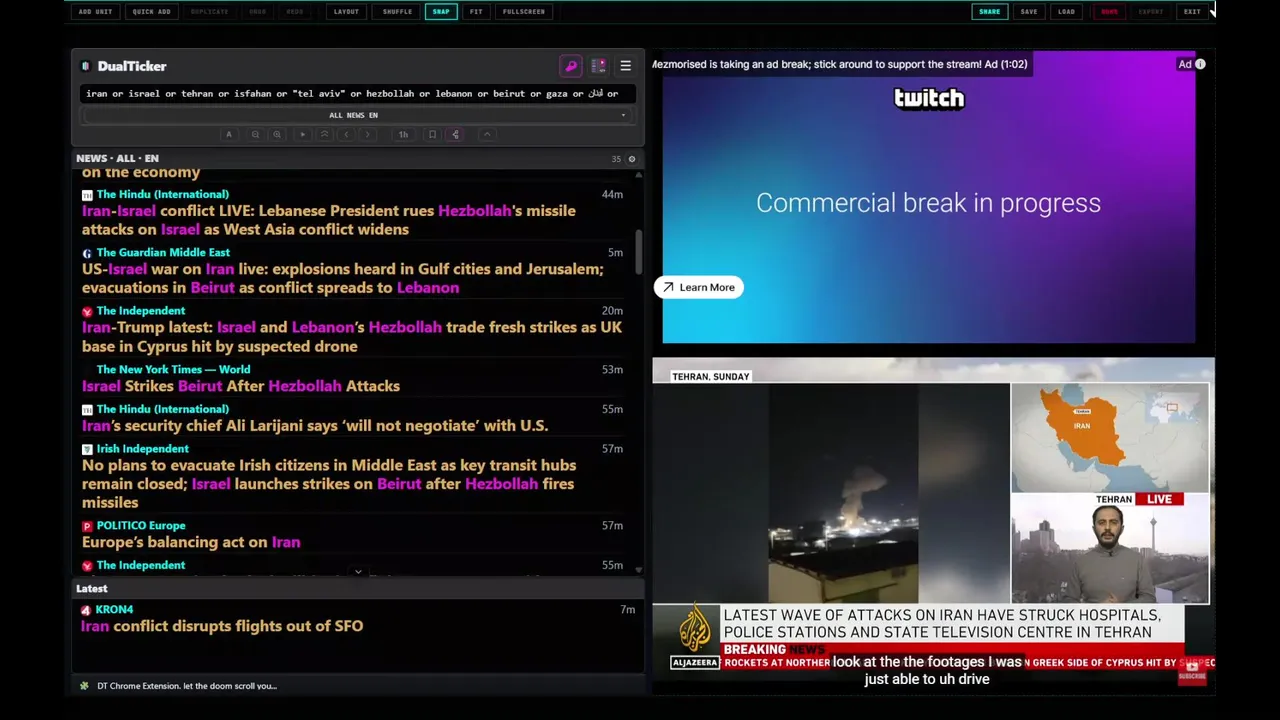Toggle the pink share nodes icon
This screenshot has height=720, width=1280.
(455, 134)
